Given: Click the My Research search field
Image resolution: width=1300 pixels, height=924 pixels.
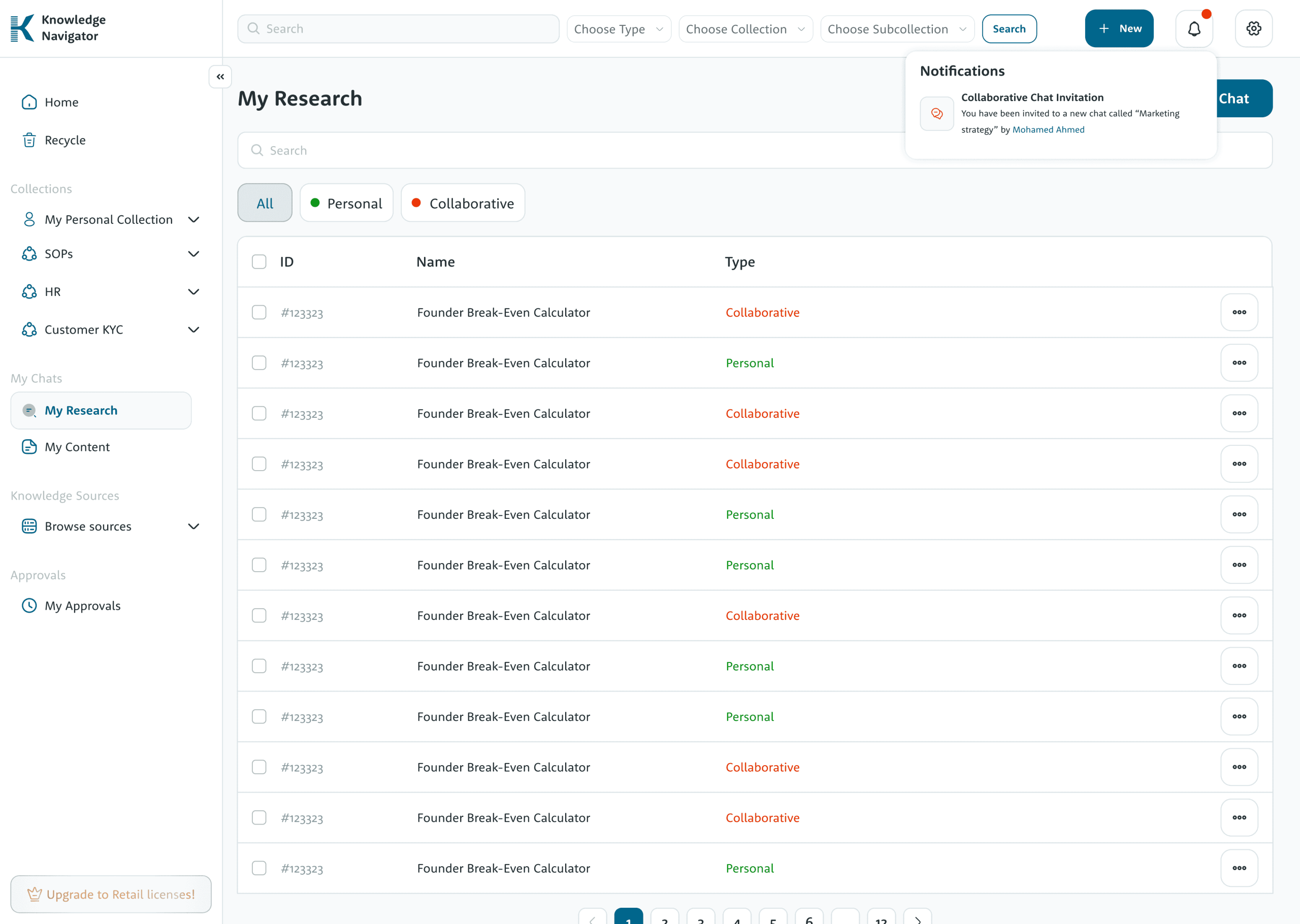Looking at the screenshot, I should pos(569,150).
